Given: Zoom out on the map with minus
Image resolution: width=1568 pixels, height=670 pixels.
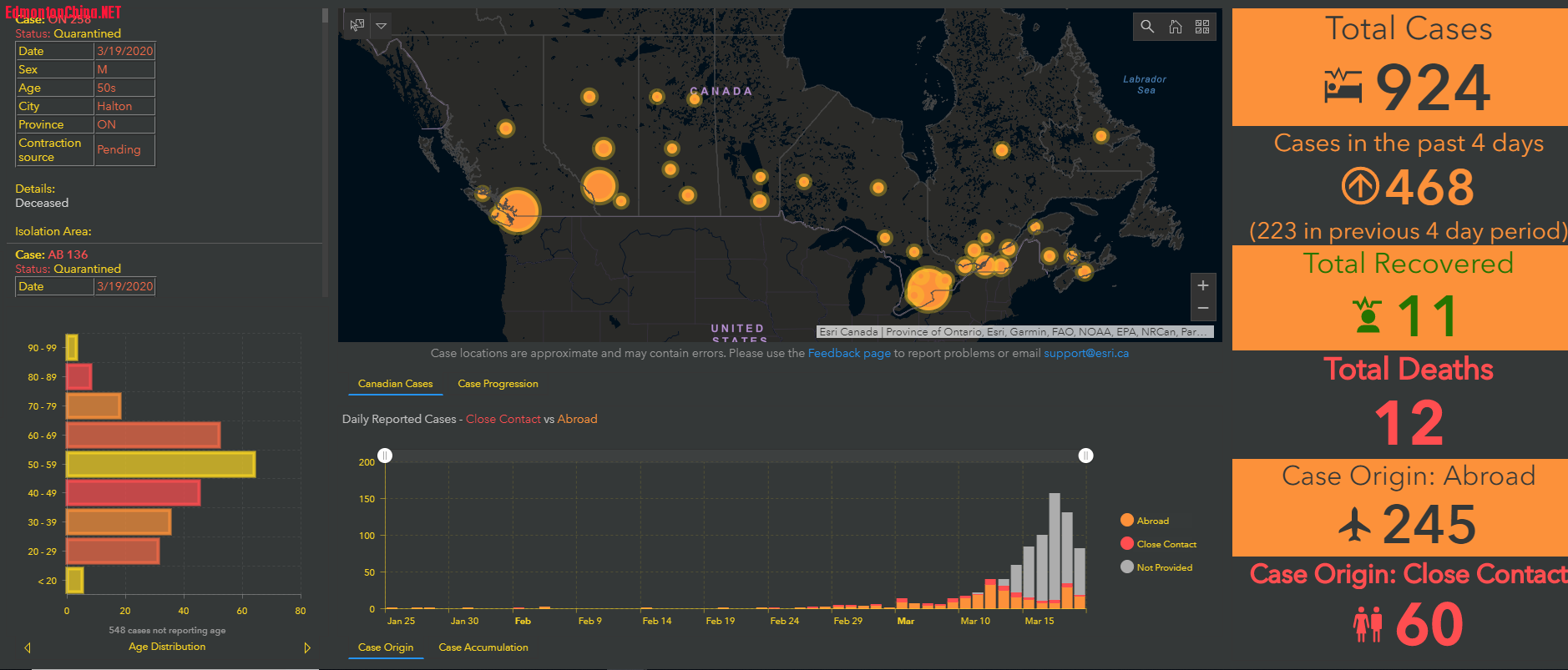Looking at the screenshot, I should (1203, 309).
